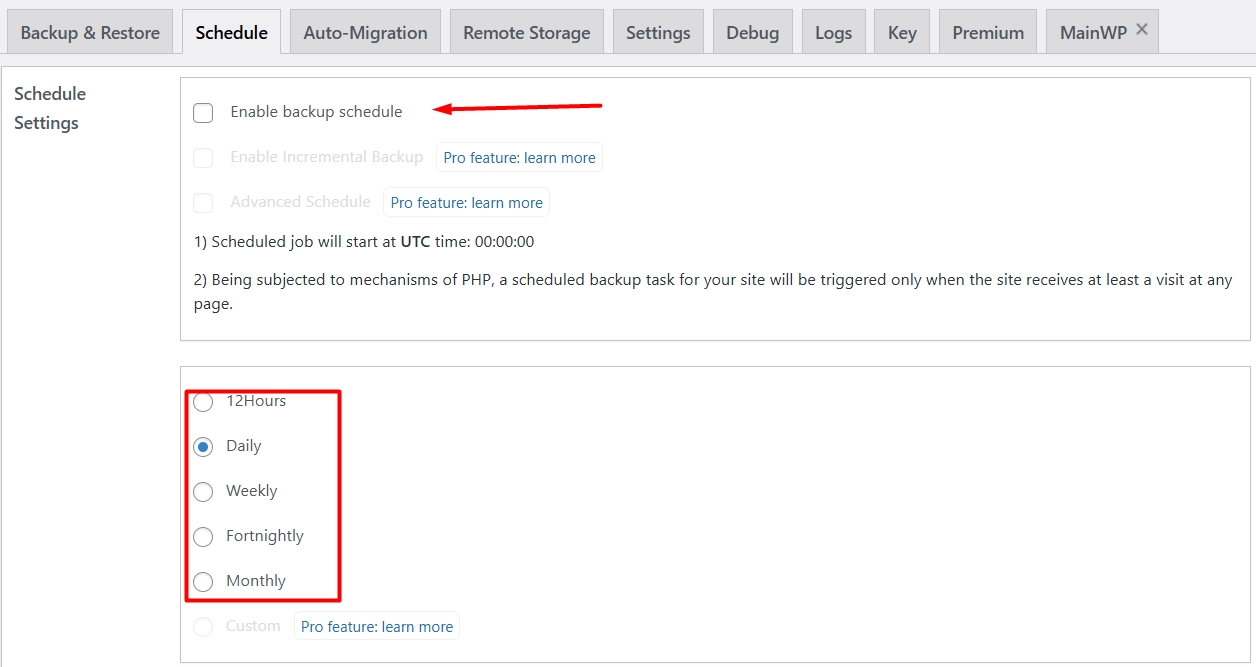Viewport: 1256px width, 667px height.
Task: View the Logs tab
Action: tap(833, 31)
